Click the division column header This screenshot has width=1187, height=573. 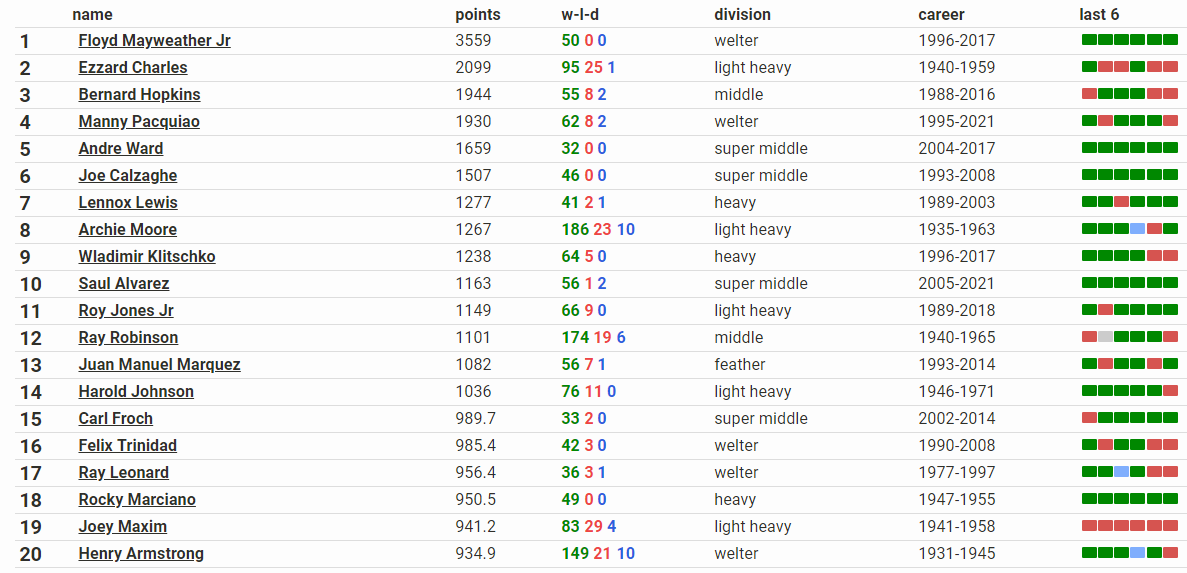[x=743, y=14]
